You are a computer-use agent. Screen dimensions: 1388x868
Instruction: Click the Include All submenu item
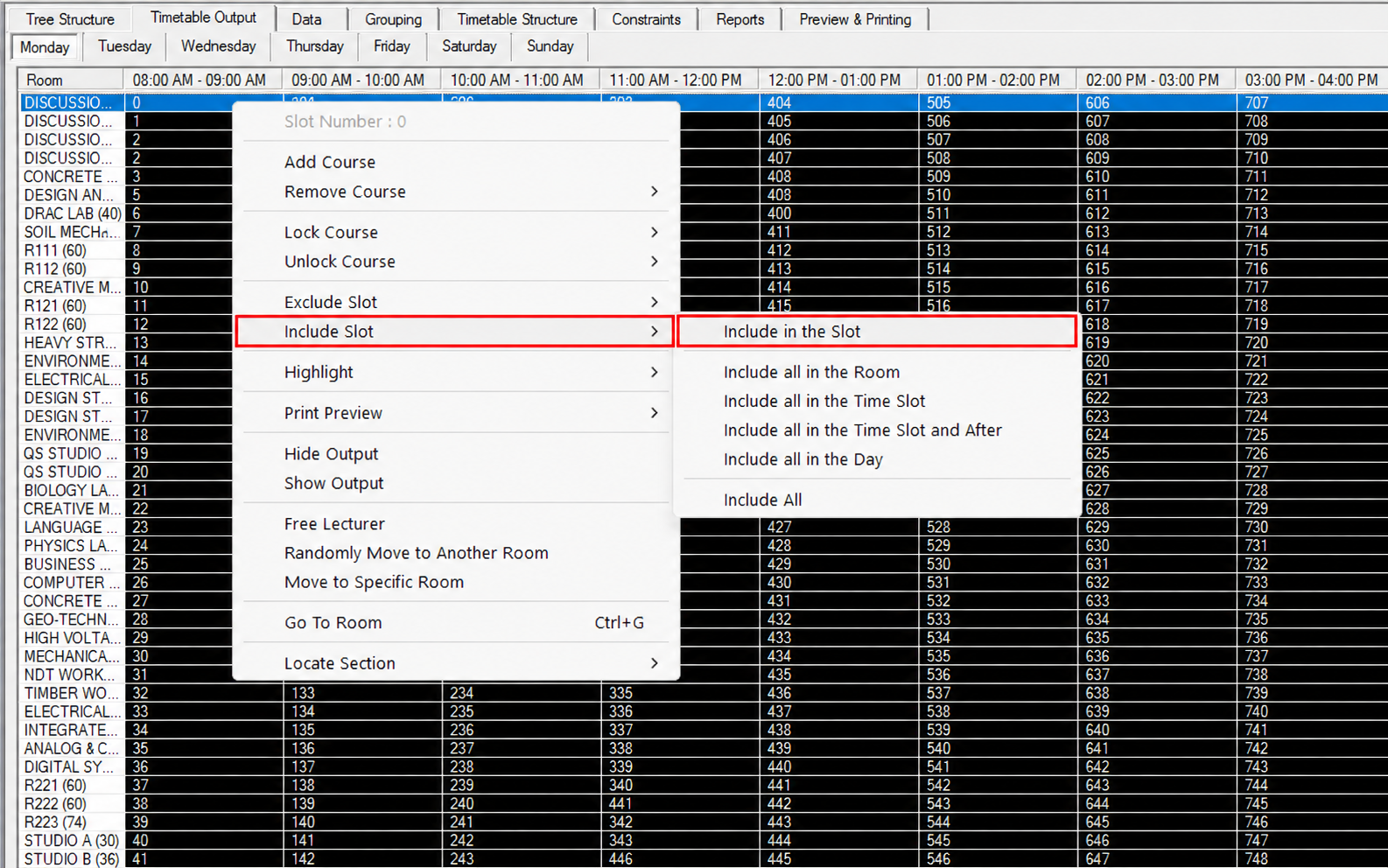click(877, 500)
